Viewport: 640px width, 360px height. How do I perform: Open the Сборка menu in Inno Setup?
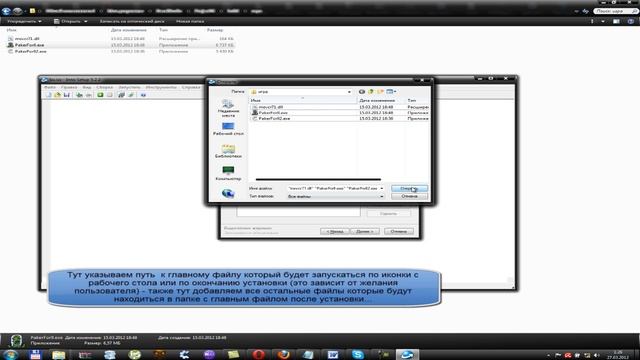[105, 87]
